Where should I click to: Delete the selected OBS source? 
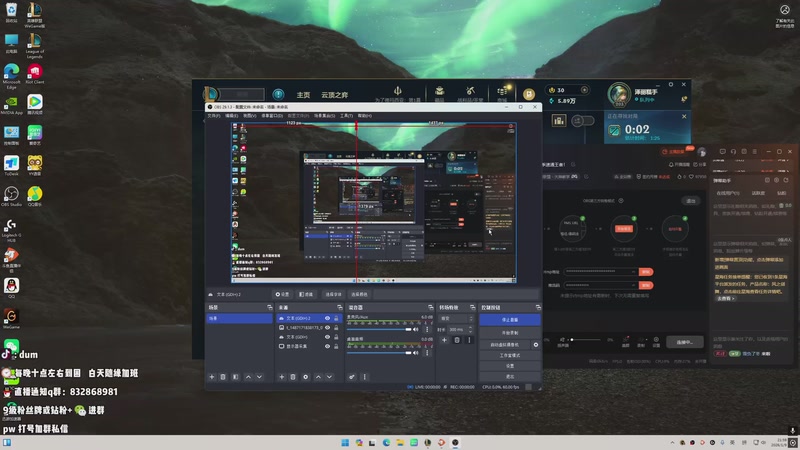coord(292,377)
